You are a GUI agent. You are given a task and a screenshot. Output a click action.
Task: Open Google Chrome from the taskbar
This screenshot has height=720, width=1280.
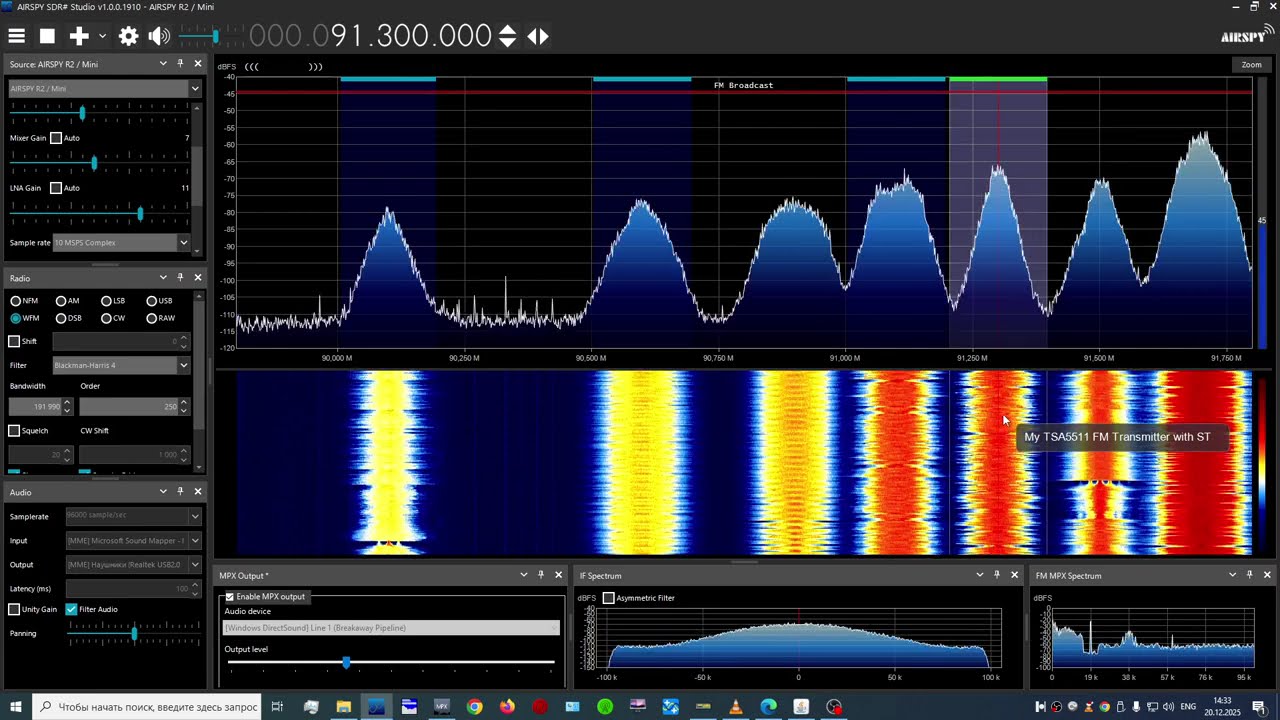click(474, 707)
